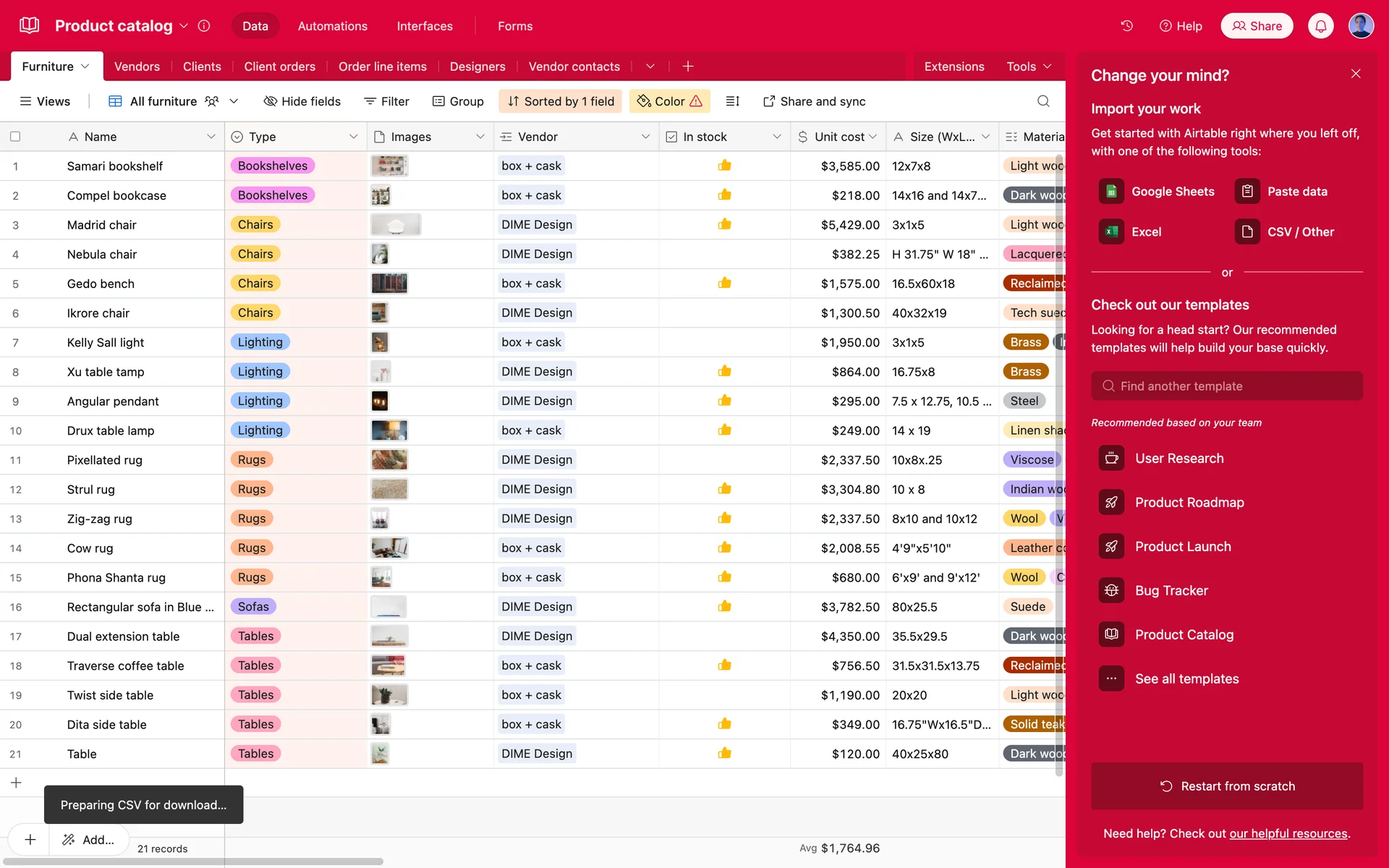This screenshot has width=1389, height=868.
Task: Choose Google Sheets import option
Action: (x=1157, y=192)
